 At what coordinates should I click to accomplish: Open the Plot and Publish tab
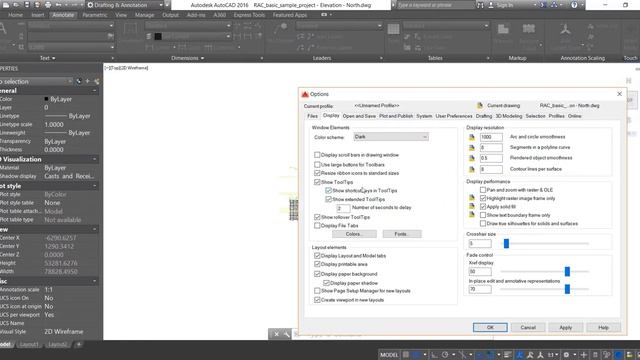point(396,116)
